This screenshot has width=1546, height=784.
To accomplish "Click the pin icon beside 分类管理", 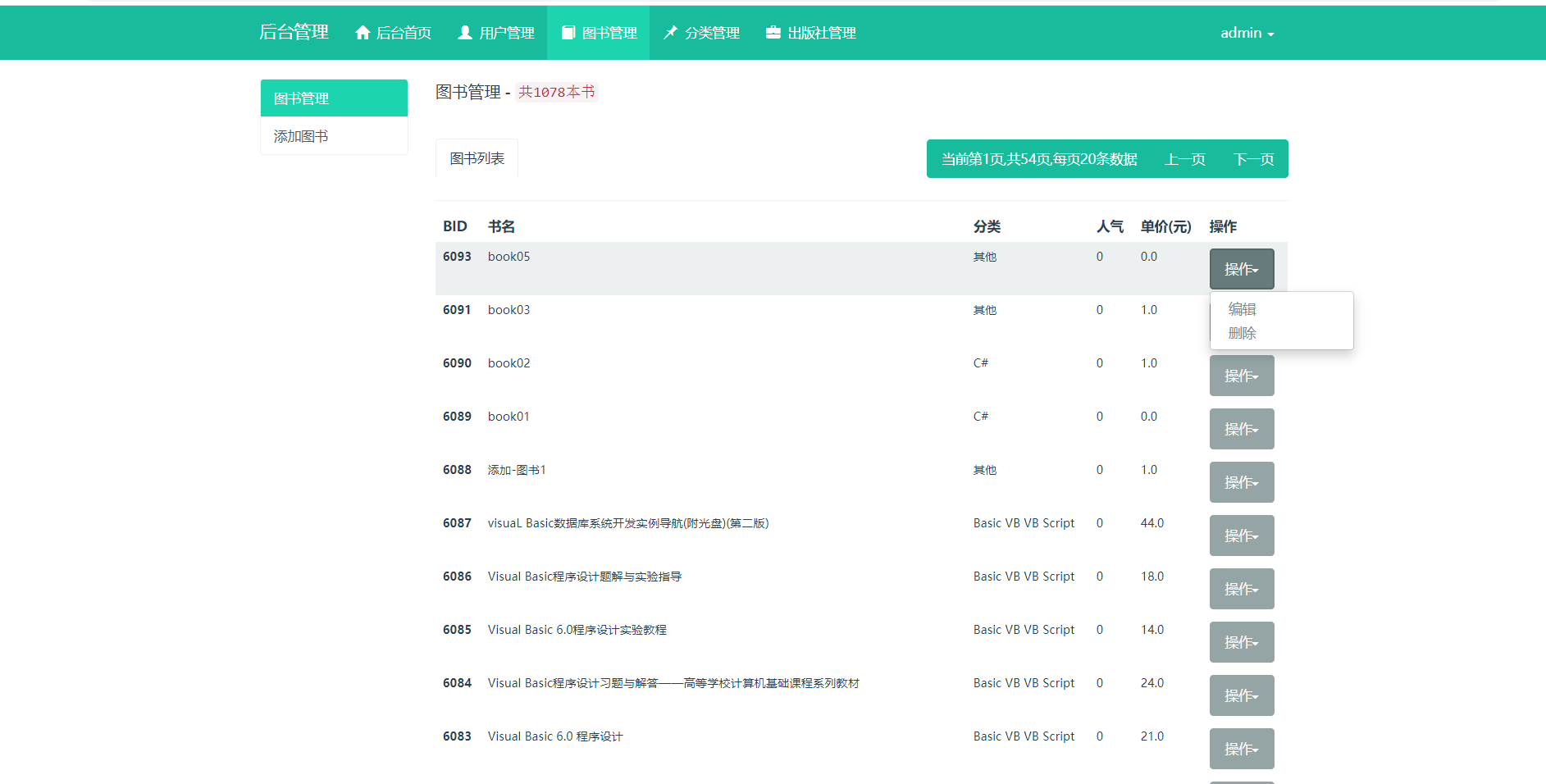I will click(x=671, y=33).
